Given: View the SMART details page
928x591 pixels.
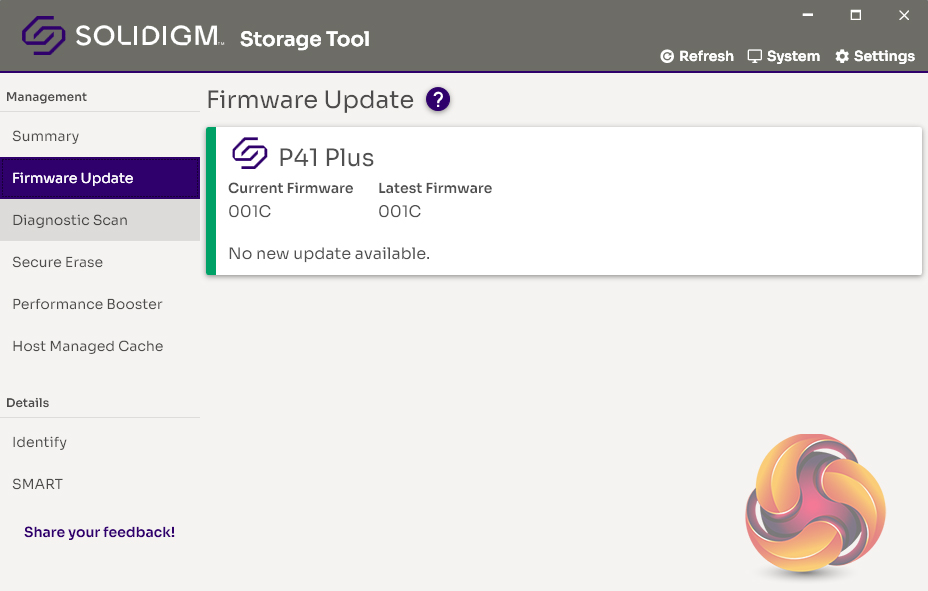Looking at the screenshot, I should pos(38,484).
